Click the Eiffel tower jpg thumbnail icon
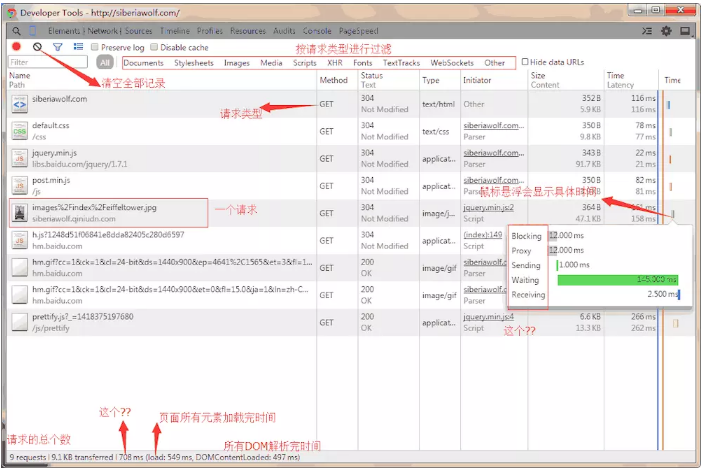The image size is (708, 470). 19,212
